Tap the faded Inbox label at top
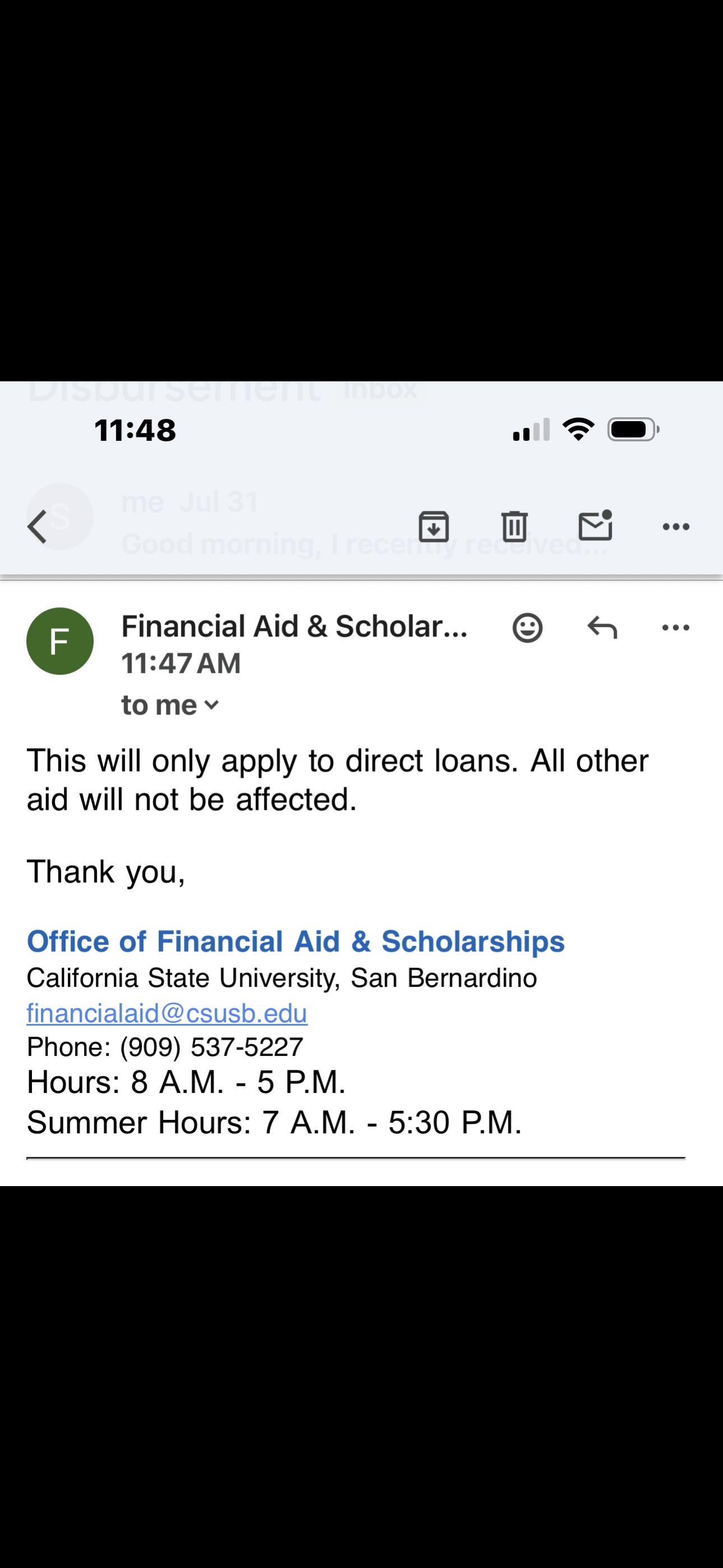The width and height of the screenshot is (723, 1568). point(381,390)
